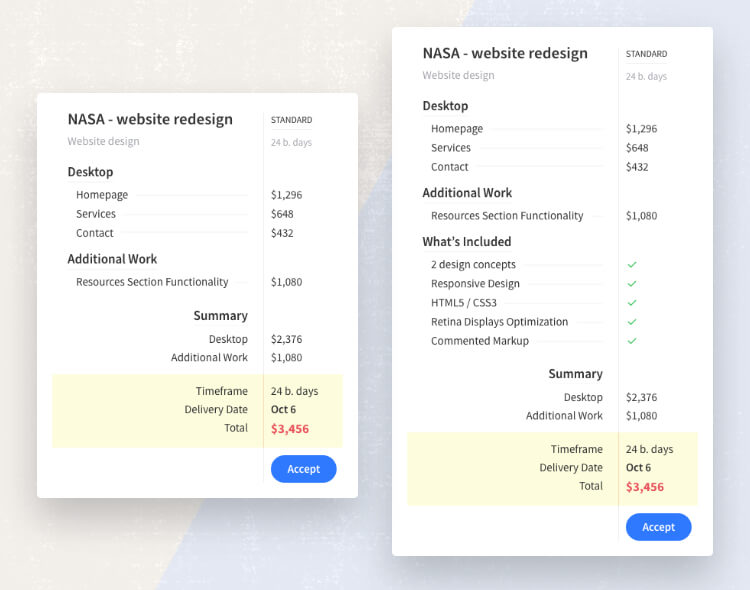This screenshot has width=750, height=590.
Task: Click $648 price in right card
Action: click(637, 148)
